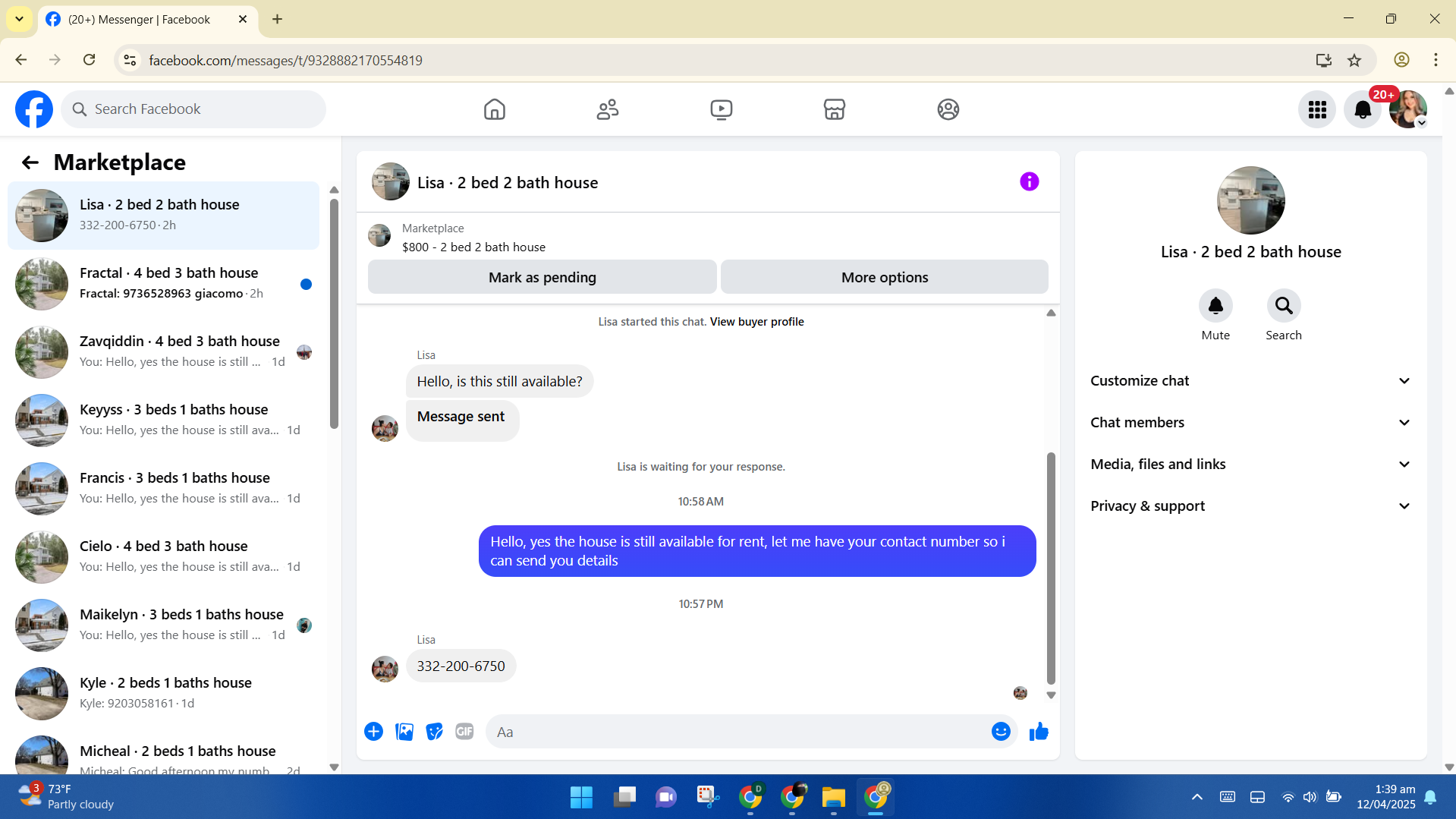Open Cielo 4 bed 3 bath house chat
The width and height of the screenshot is (1456, 819).
coord(163,557)
